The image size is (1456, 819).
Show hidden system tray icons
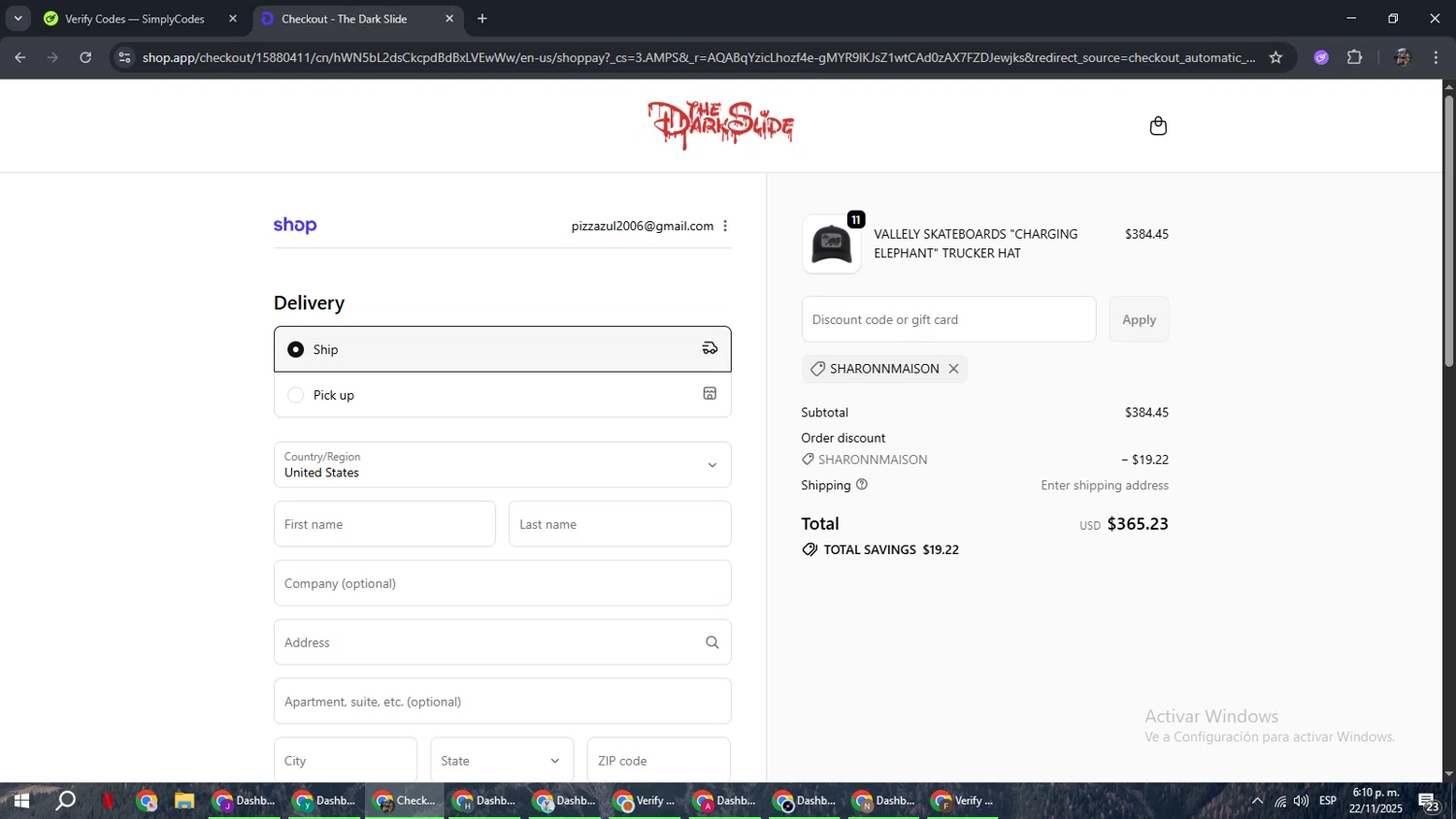pyautogui.click(x=1257, y=801)
